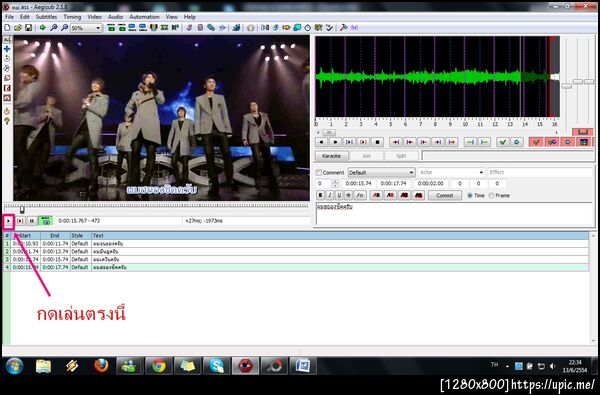Open the Audio menu

coord(115,17)
